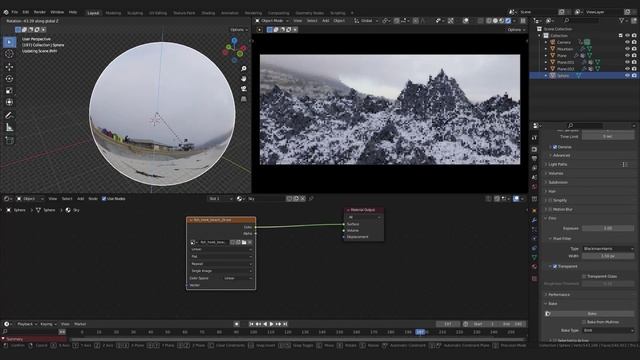Open the Output properties tab
This screenshot has height=360, width=640.
pyautogui.click(x=534, y=158)
